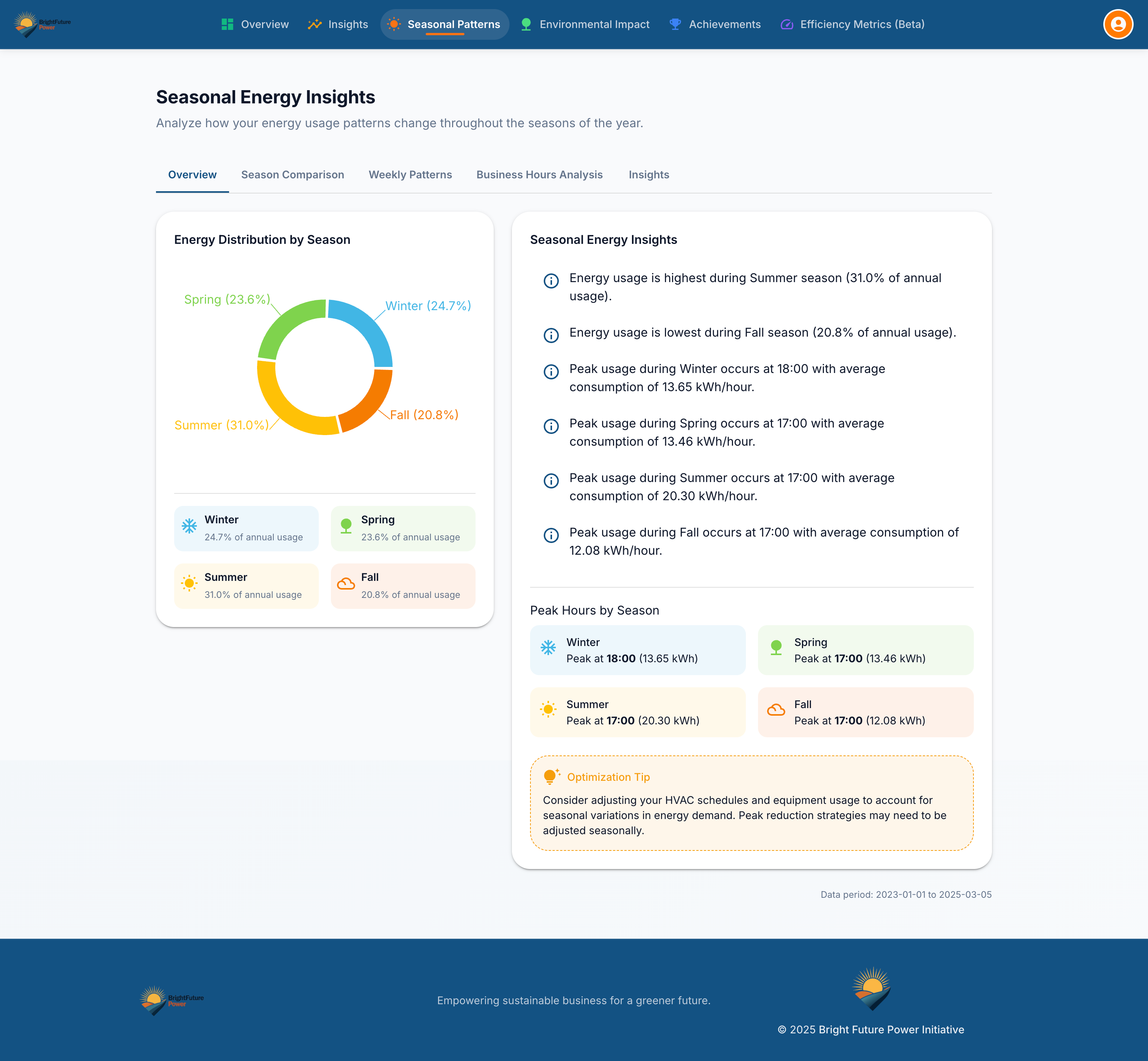Click info icon beside highest Summer usage insight
Image resolution: width=1148 pixels, height=1061 pixels.
[551, 281]
